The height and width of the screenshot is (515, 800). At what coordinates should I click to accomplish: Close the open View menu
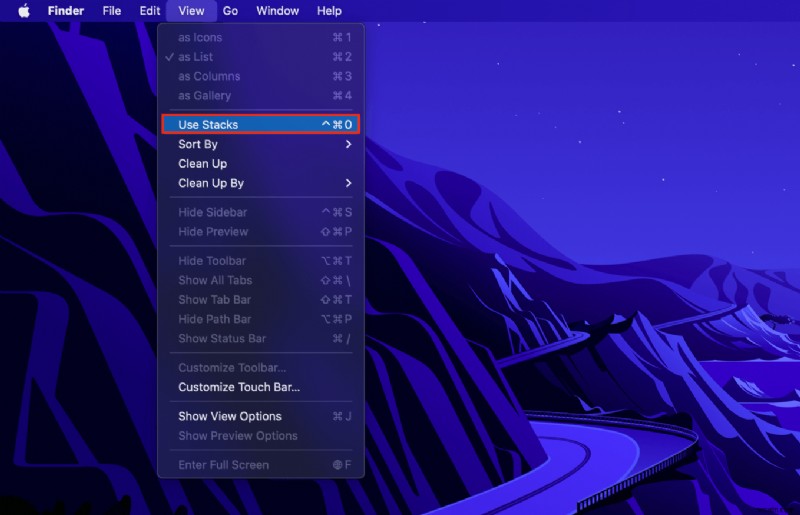pyautogui.click(x=191, y=11)
